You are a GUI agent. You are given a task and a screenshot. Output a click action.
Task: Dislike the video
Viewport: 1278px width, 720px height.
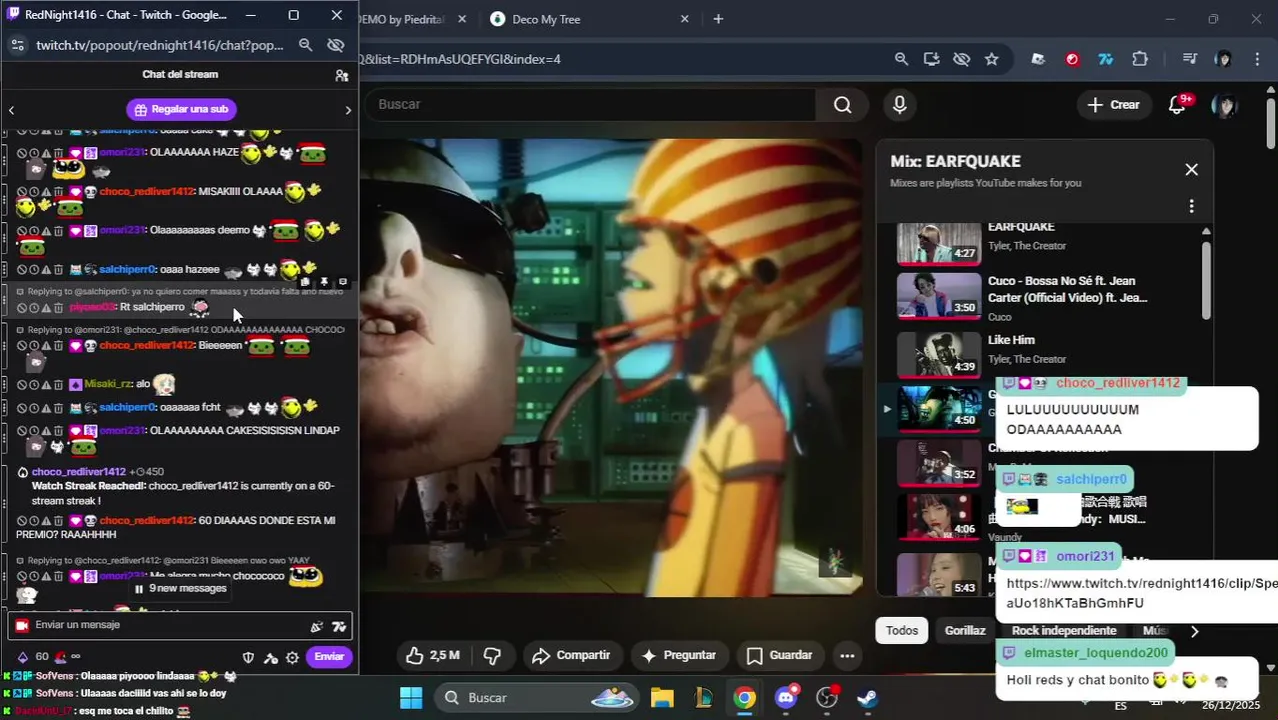click(492, 656)
